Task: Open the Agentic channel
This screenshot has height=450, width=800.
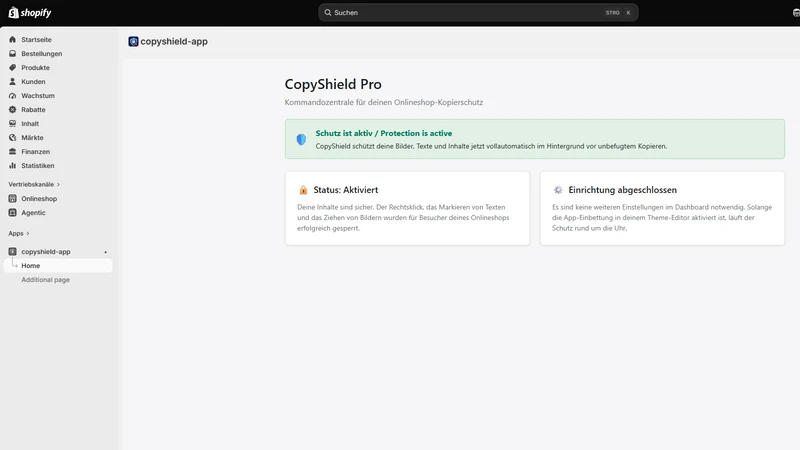Action: pyautogui.click(x=33, y=213)
